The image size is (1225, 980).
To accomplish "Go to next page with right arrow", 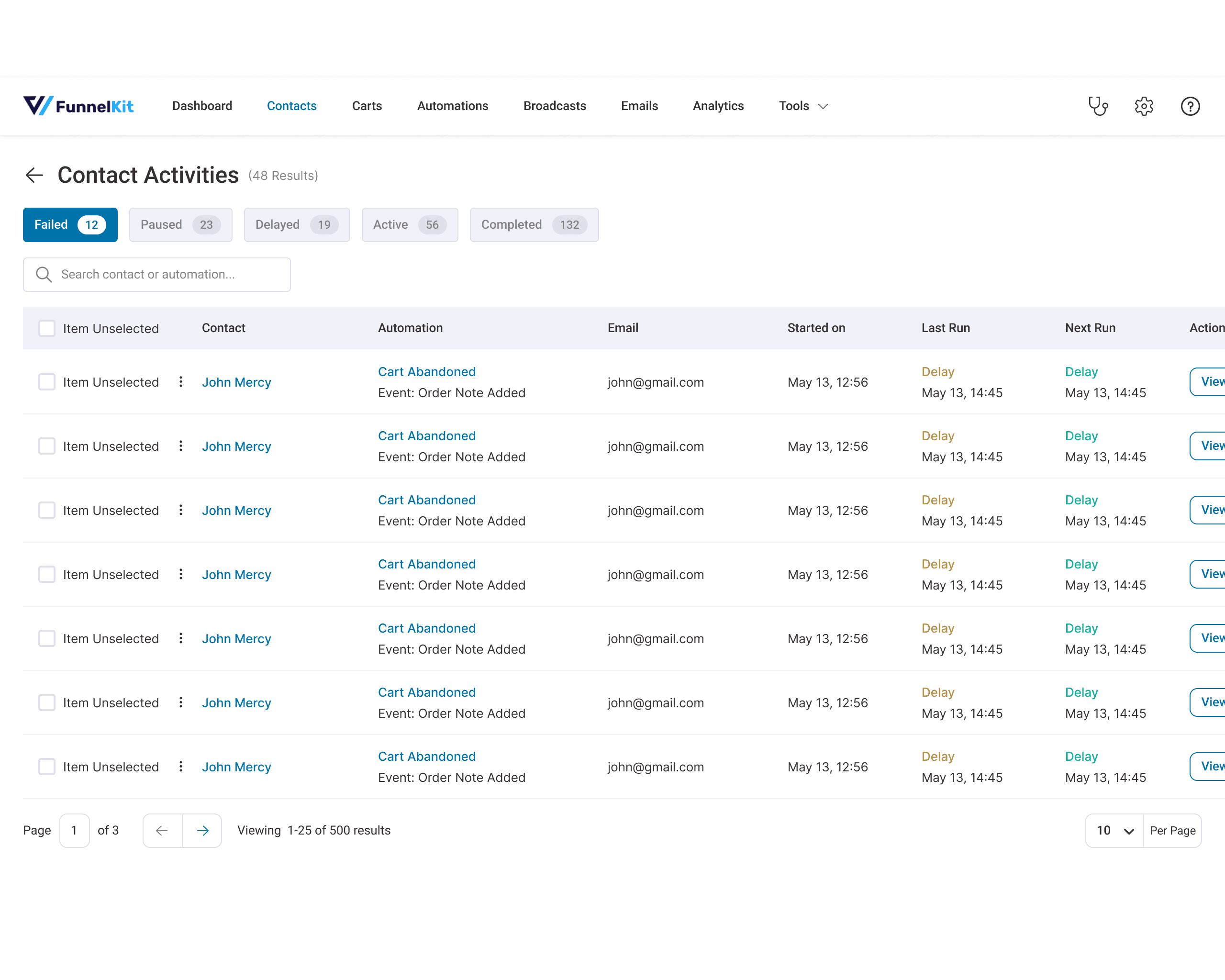I will point(202,831).
